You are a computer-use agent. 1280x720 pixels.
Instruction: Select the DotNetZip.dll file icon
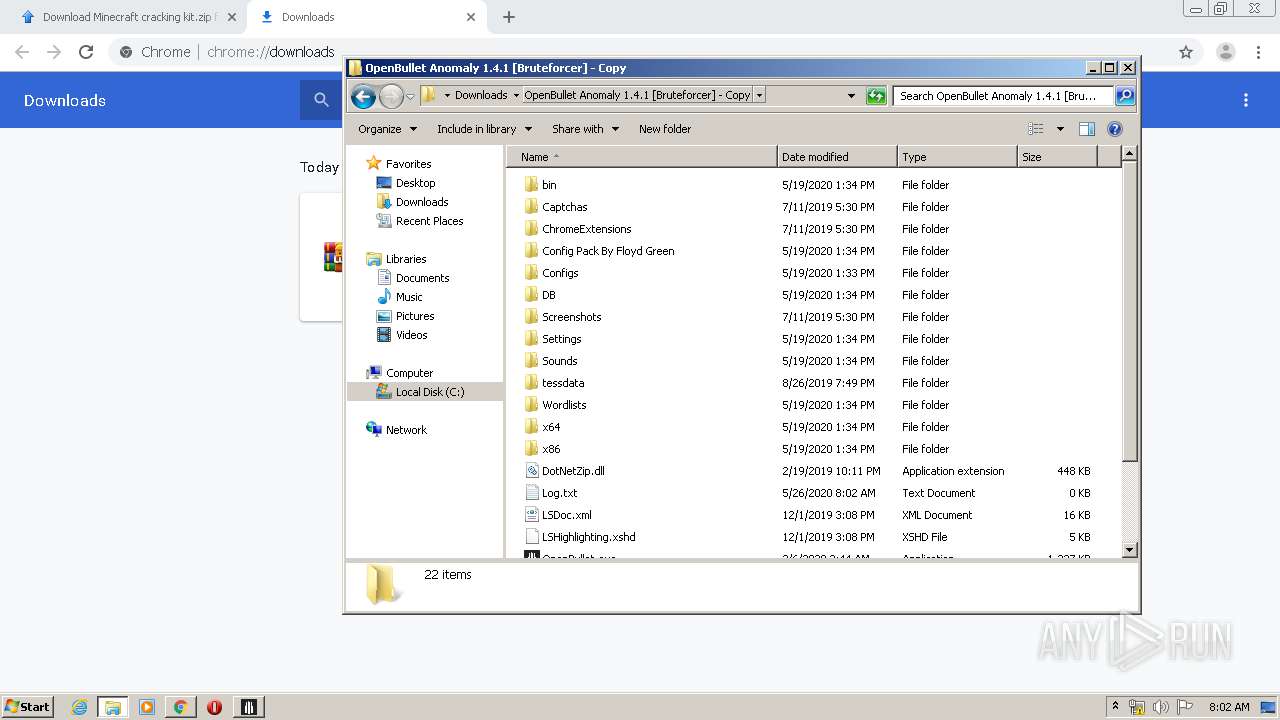pyautogui.click(x=532, y=471)
